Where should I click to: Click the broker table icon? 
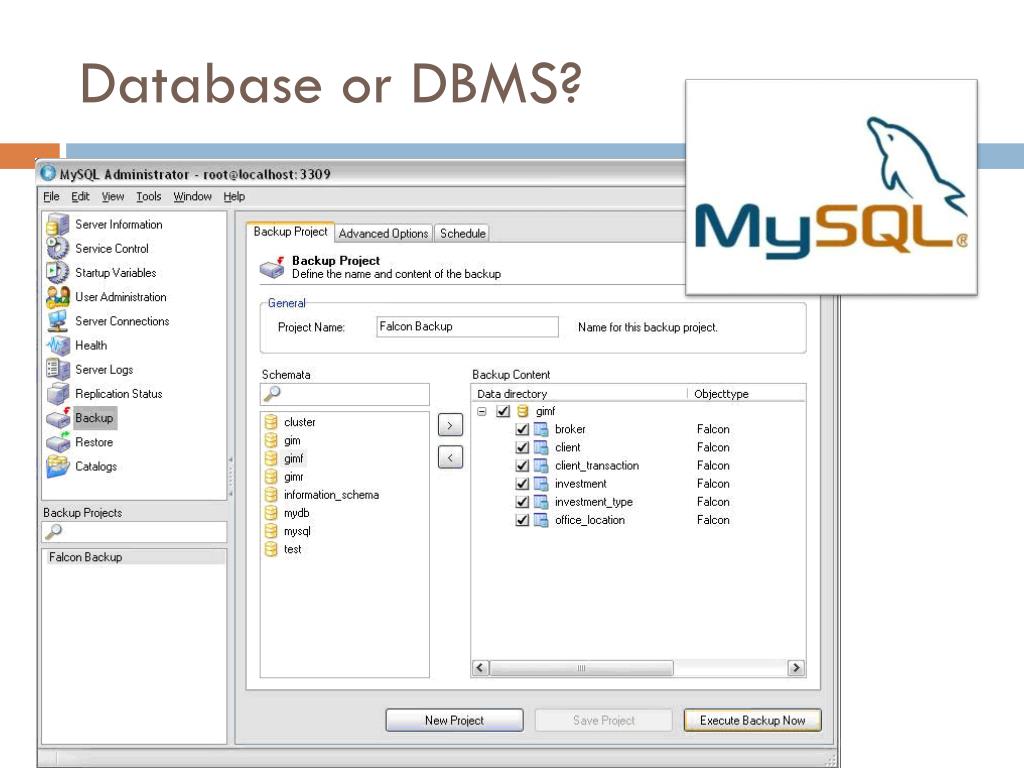tap(541, 429)
